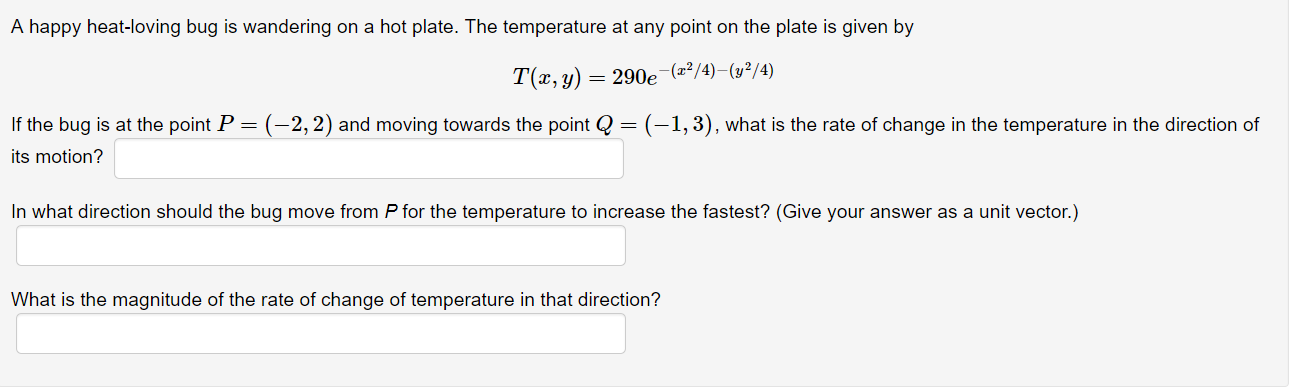The height and width of the screenshot is (387, 1290).
Task: Click the point Q = (−1, 3) expression
Action: click(x=656, y=125)
